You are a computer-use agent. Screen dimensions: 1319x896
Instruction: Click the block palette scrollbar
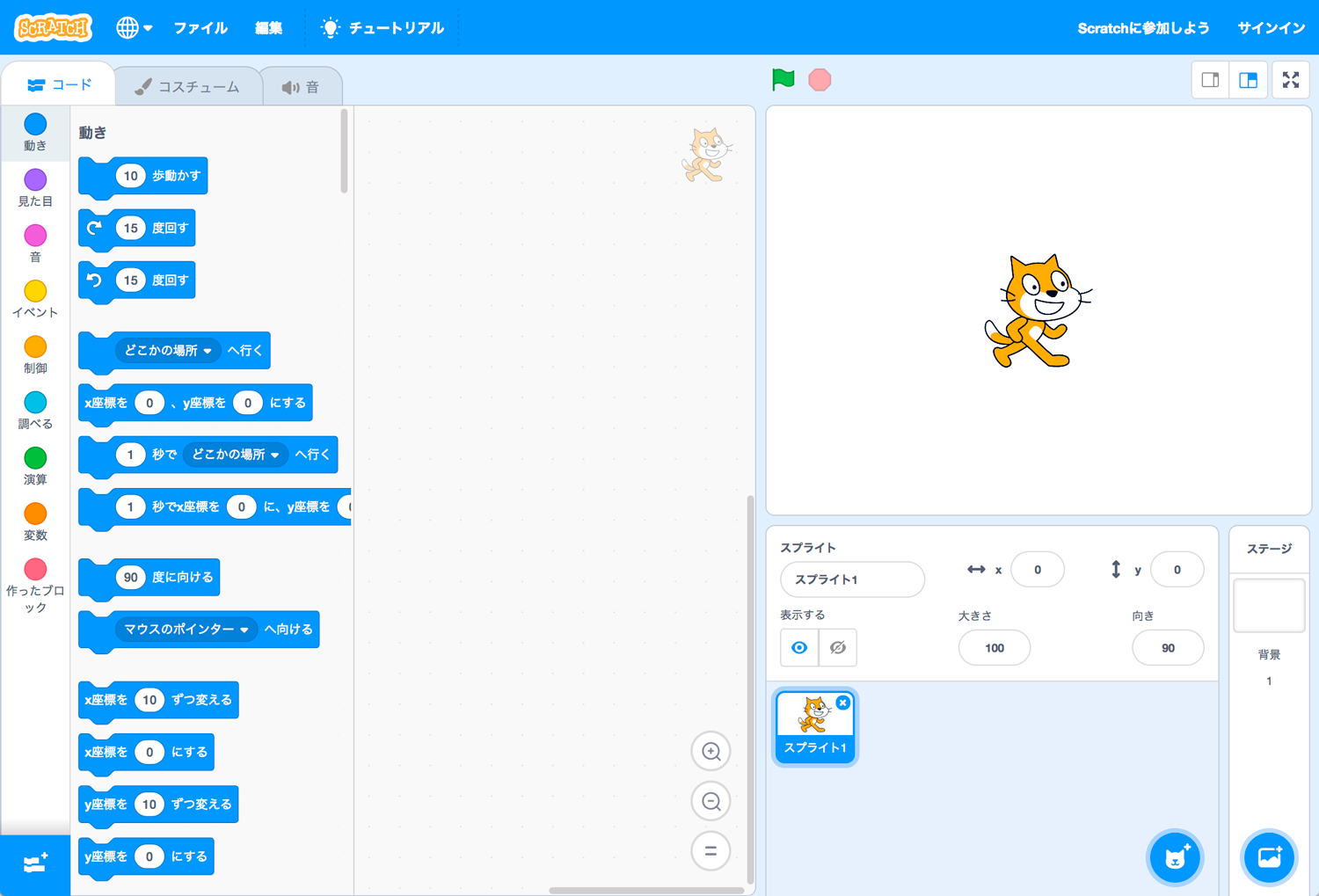point(344,150)
